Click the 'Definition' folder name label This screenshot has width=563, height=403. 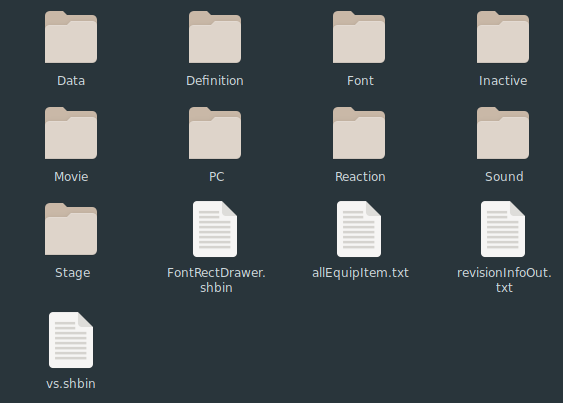click(x=215, y=81)
